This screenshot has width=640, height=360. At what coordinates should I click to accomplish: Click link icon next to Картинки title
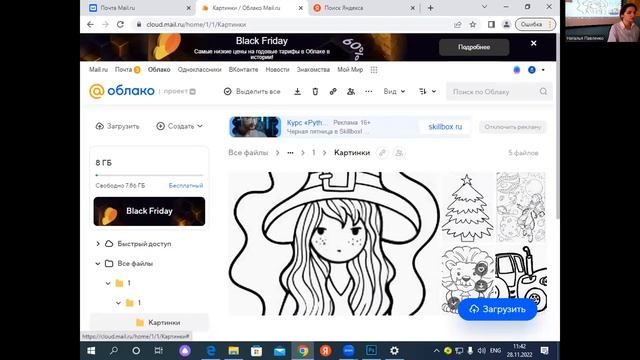[x=382, y=153]
